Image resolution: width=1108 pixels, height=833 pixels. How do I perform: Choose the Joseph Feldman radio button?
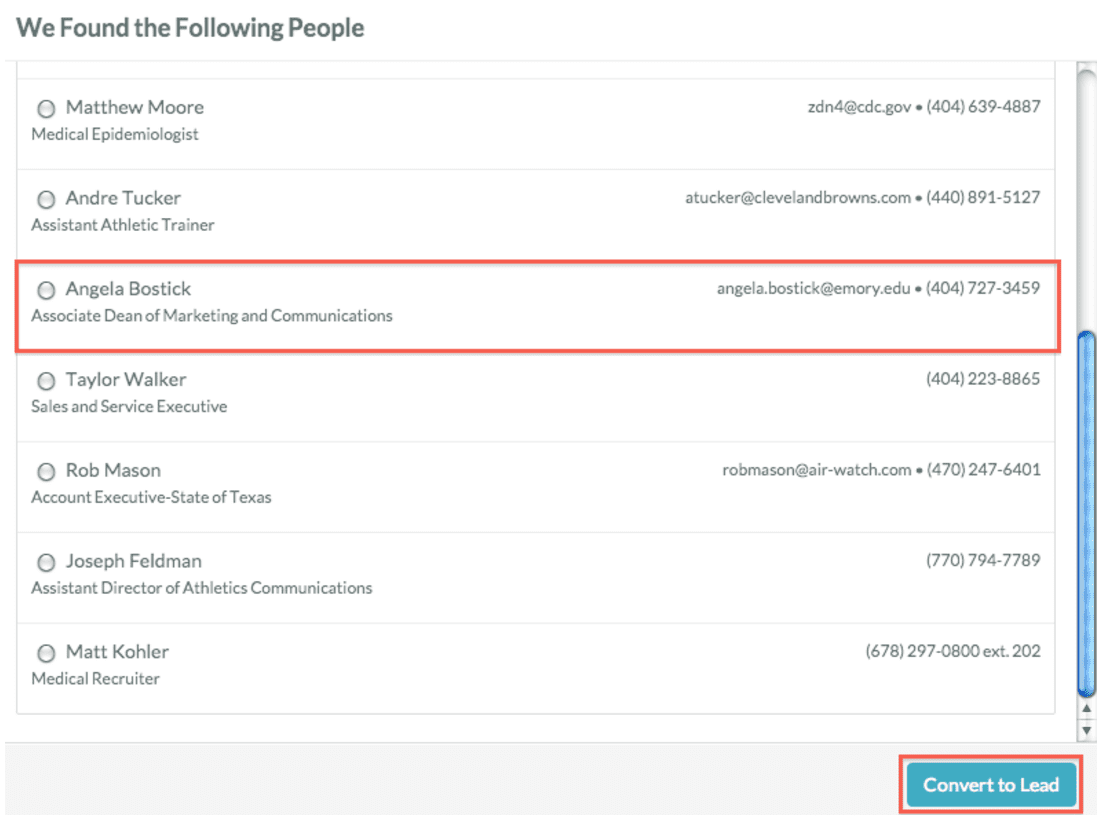(x=46, y=563)
